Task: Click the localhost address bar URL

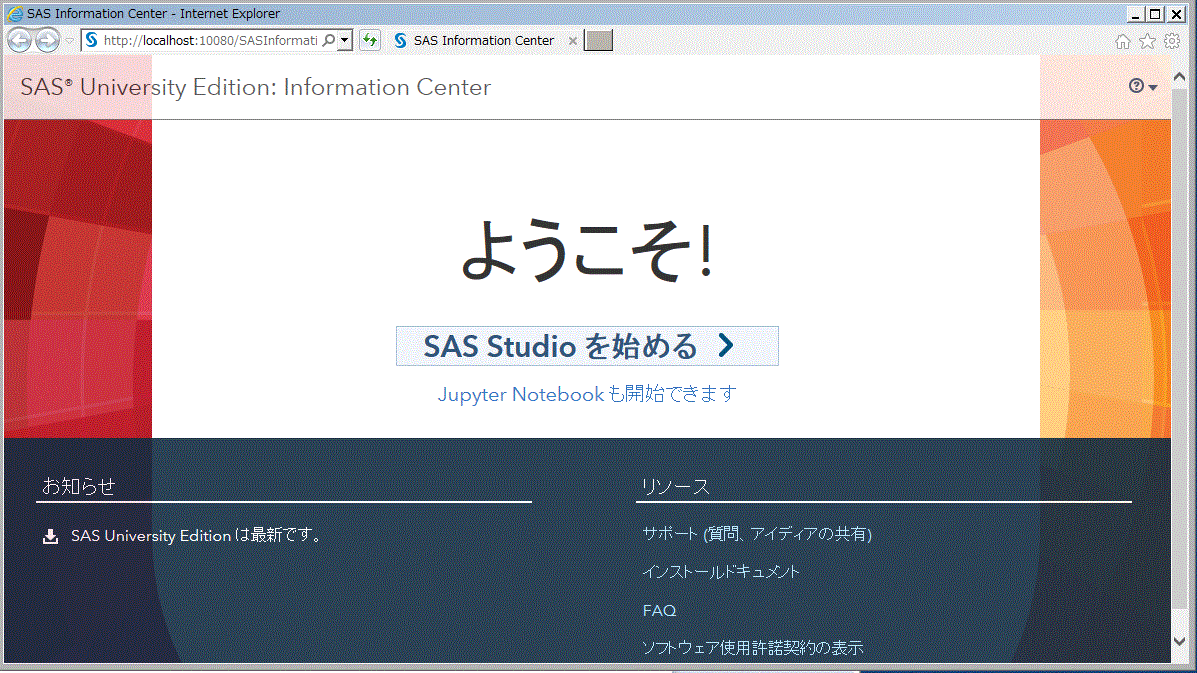Action: (x=210, y=40)
